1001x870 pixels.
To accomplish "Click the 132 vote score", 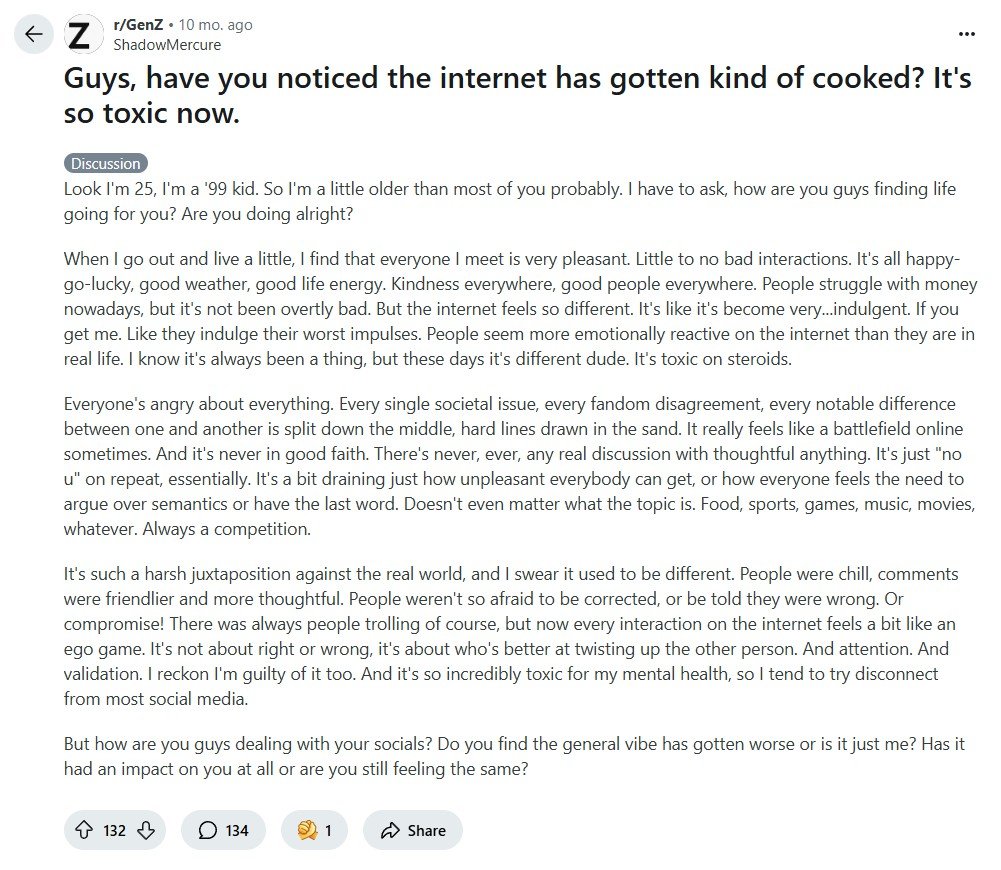I will click(114, 830).
